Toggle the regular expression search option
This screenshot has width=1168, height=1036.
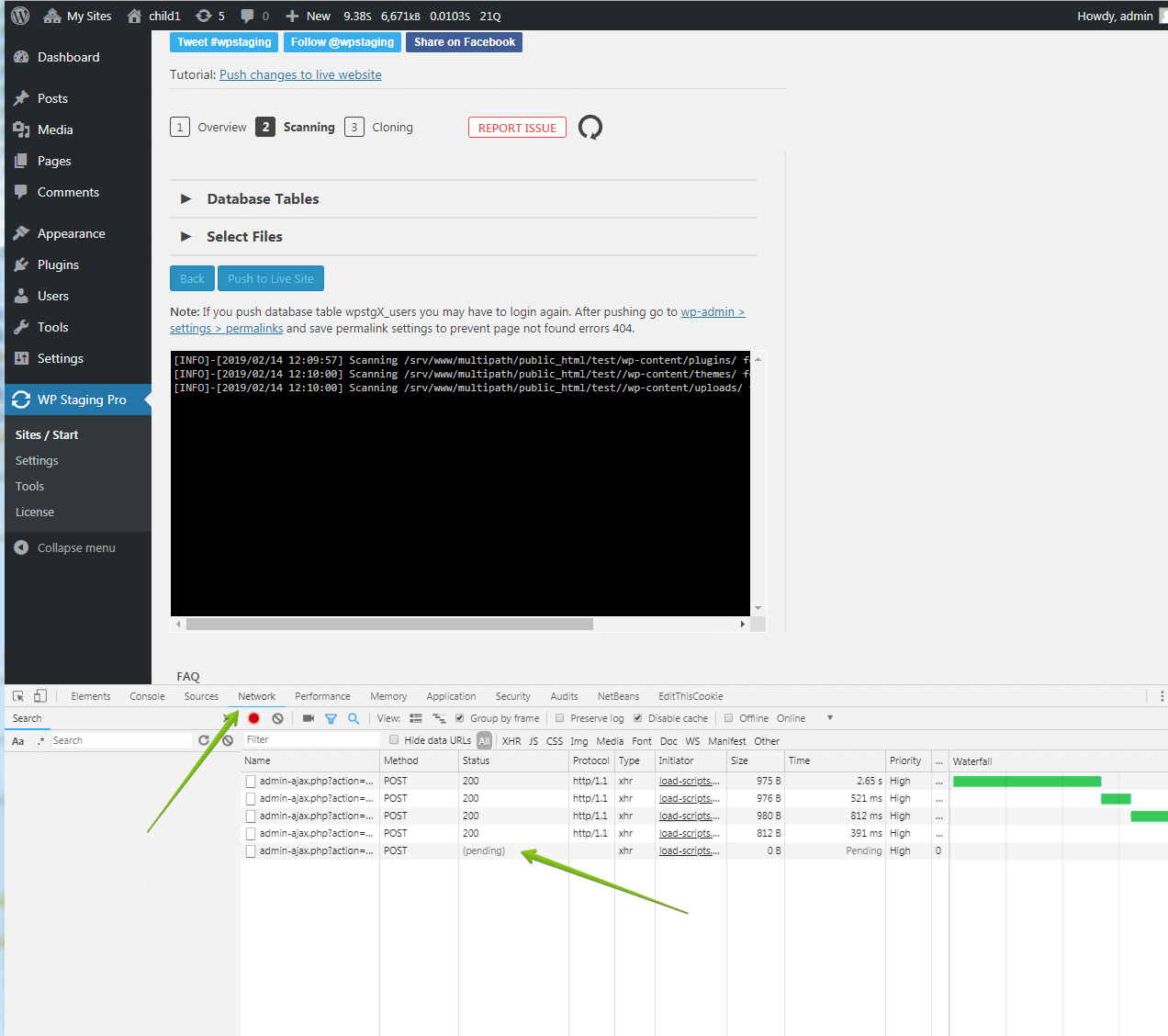pos(40,740)
